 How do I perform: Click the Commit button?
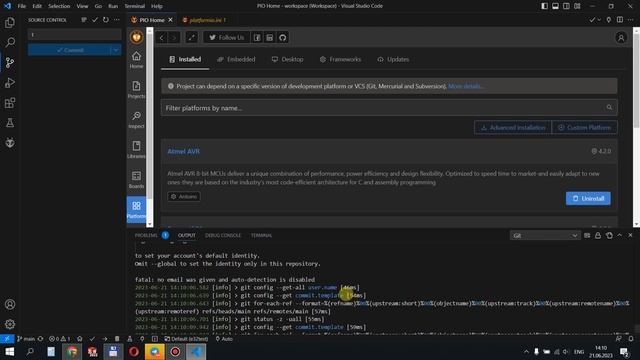69,50
